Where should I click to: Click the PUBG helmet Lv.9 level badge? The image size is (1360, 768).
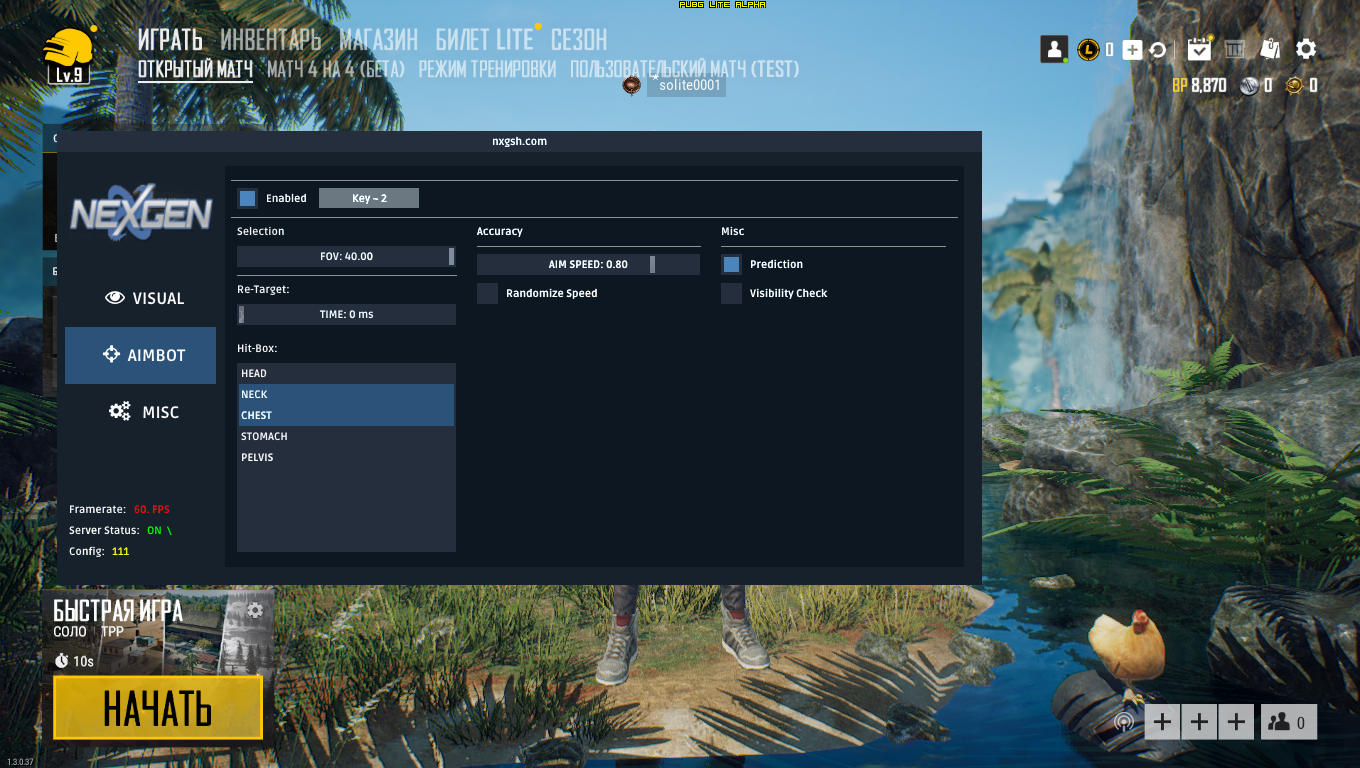[x=68, y=56]
